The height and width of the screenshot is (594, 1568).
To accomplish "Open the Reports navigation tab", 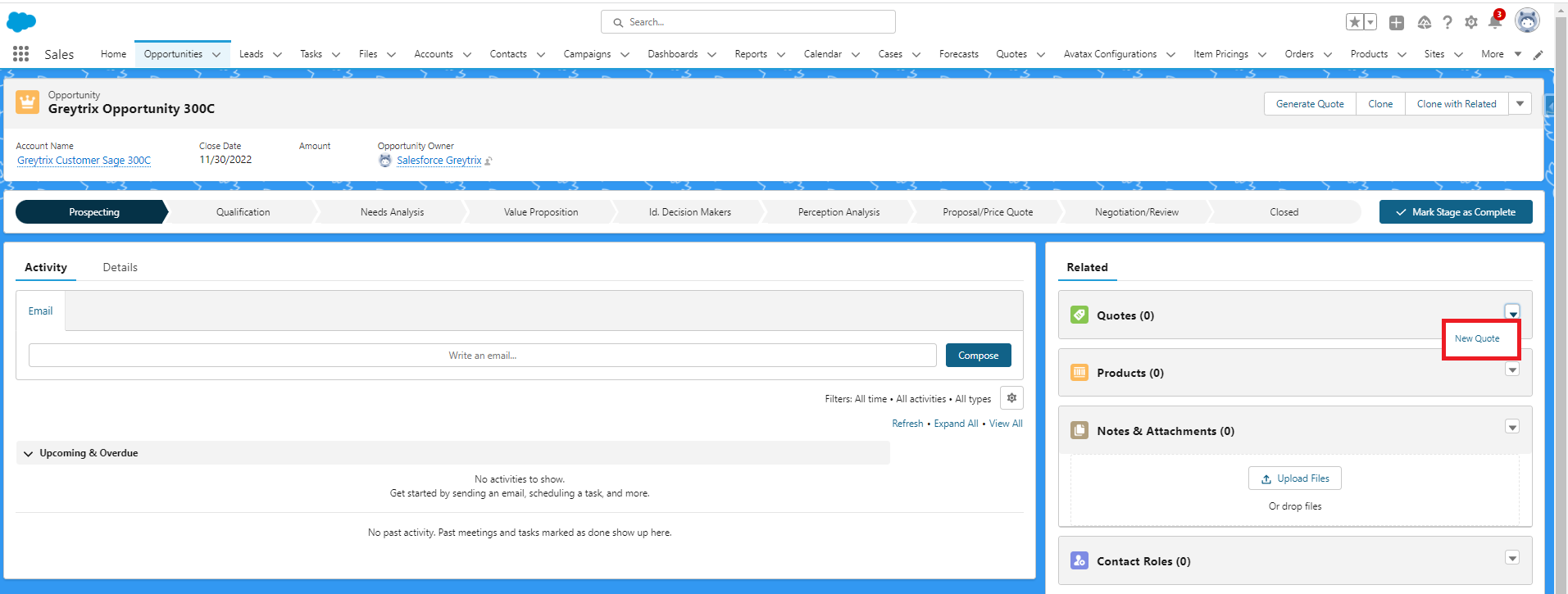I will (751, 54).
